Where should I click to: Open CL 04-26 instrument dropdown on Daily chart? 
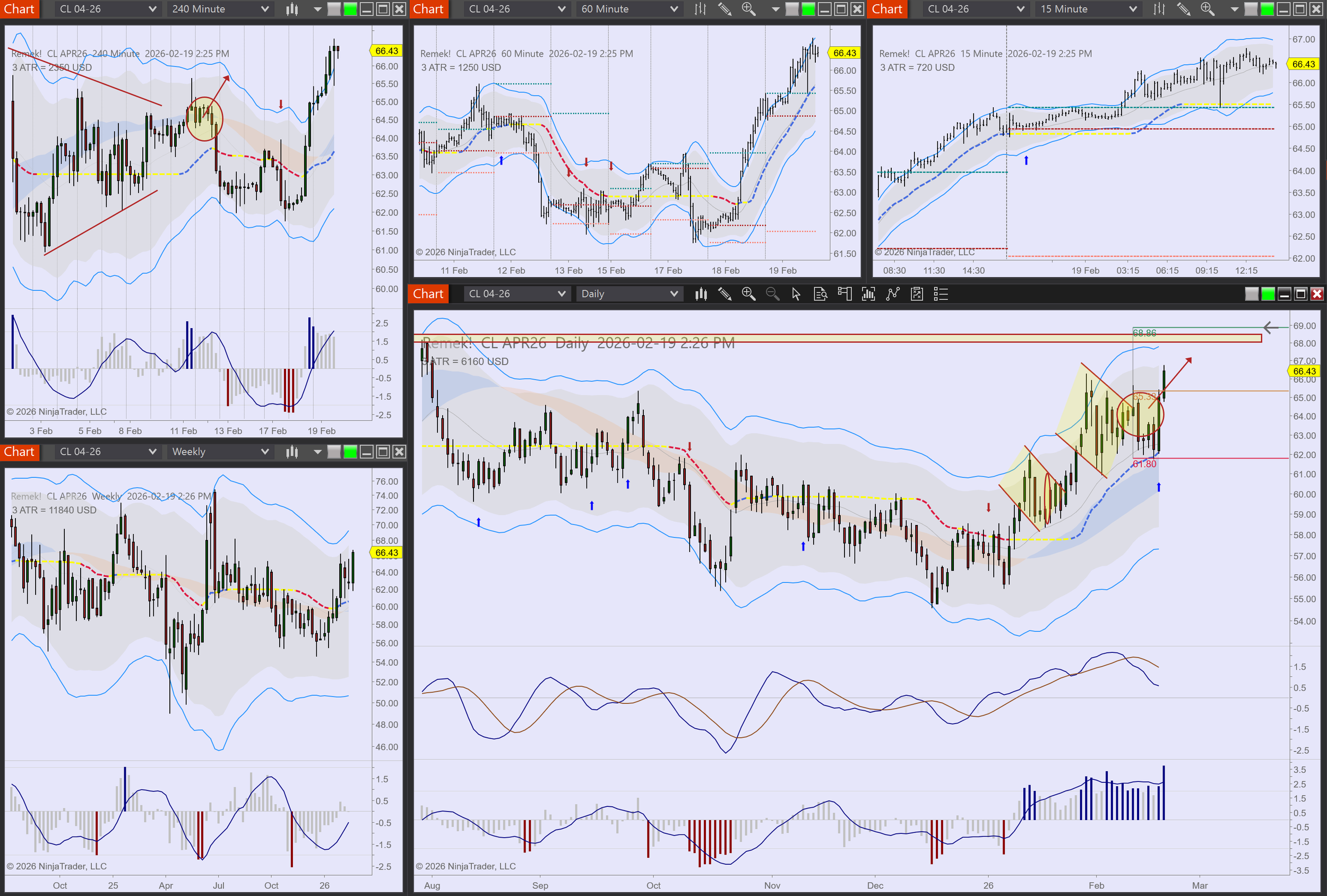coord(516,294)
